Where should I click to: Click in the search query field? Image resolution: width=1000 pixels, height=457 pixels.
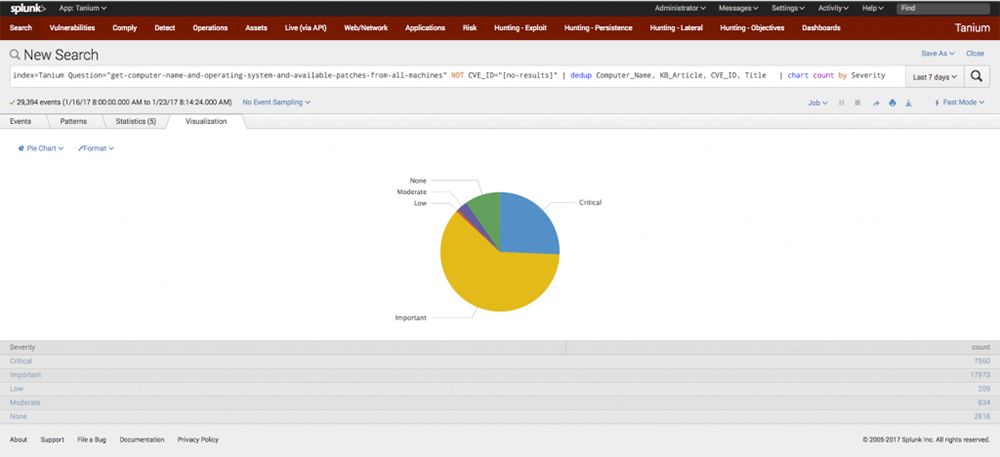click(457, 76)
